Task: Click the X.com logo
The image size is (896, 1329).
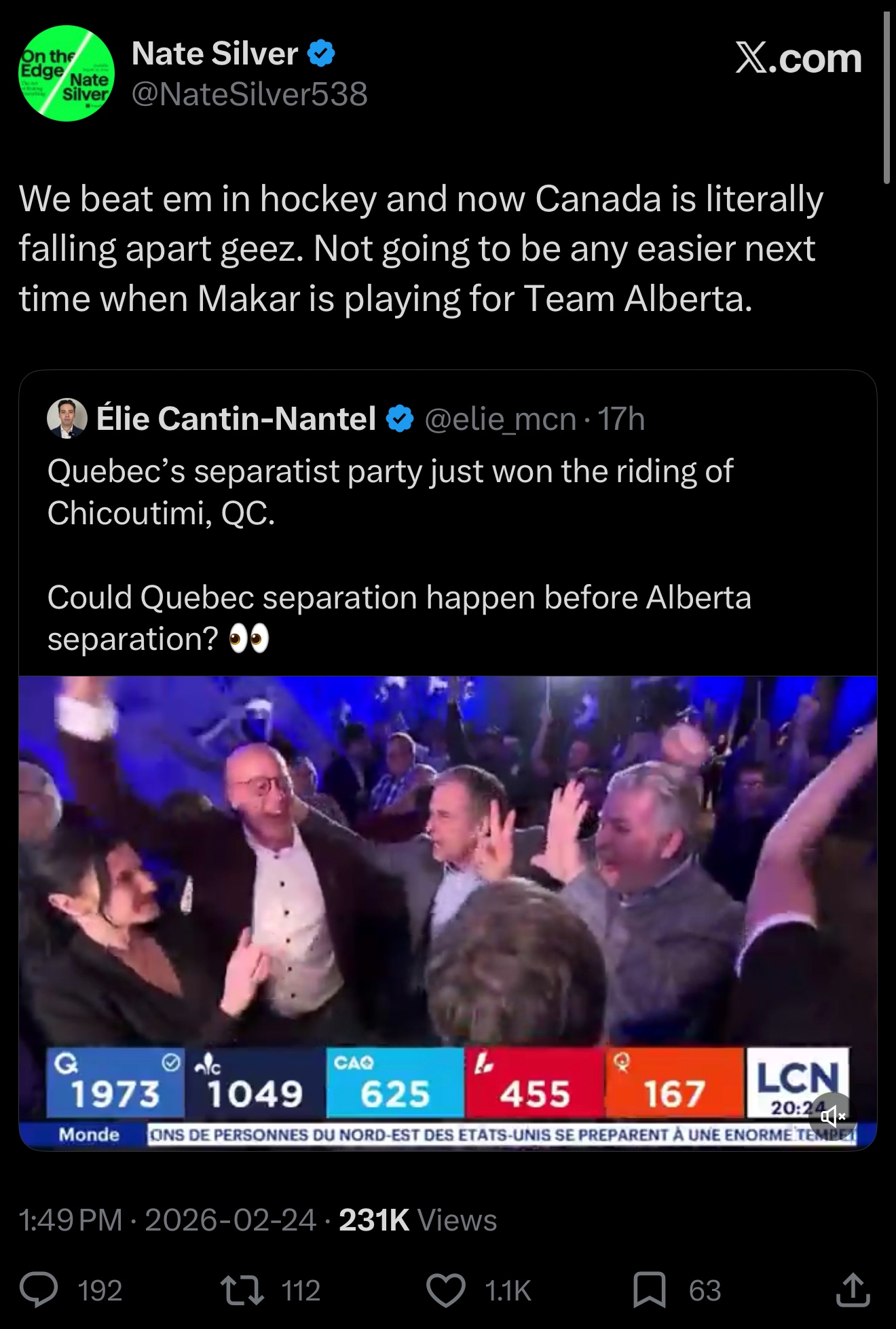Action: [798, 58]
